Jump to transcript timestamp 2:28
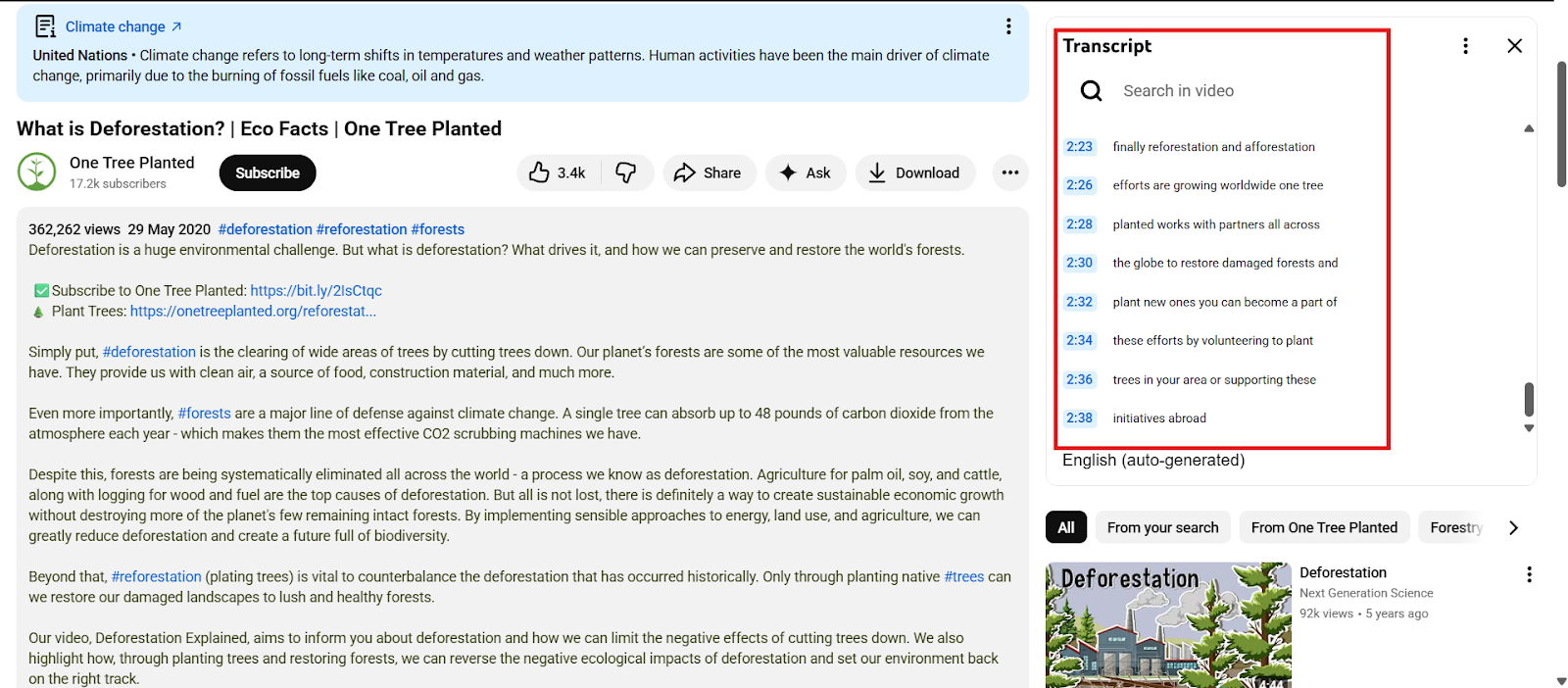This screenshot has height=688, width=1568. (1079, 224)
